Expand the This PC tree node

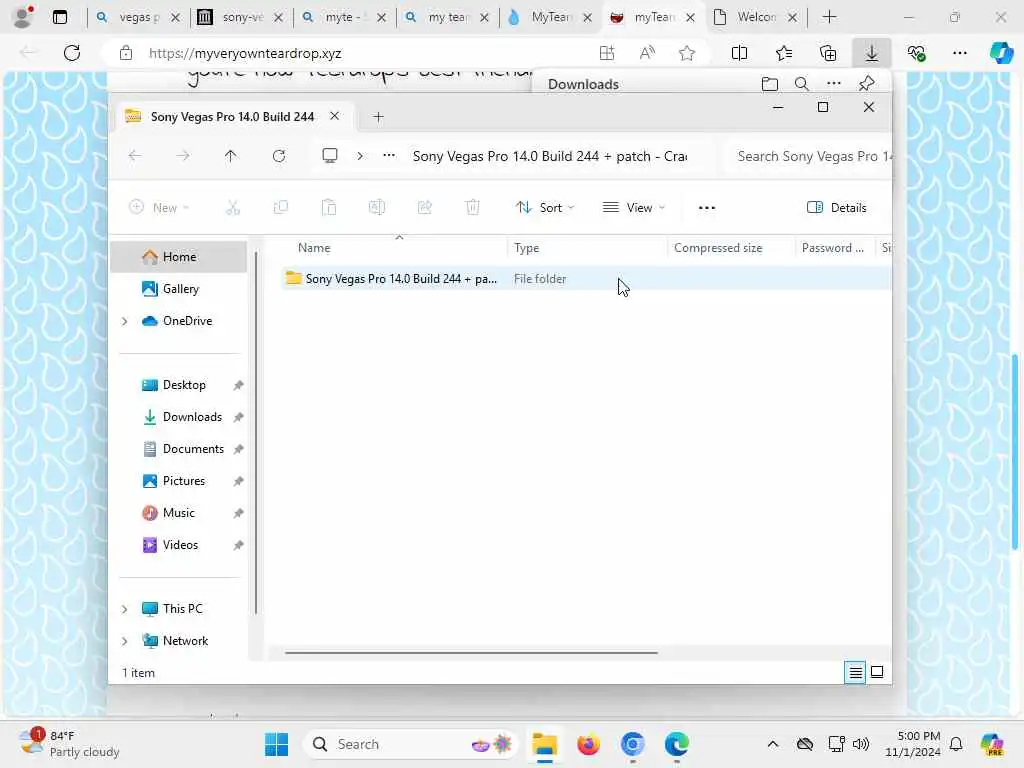pyautogui.click(x=125, y=609)
